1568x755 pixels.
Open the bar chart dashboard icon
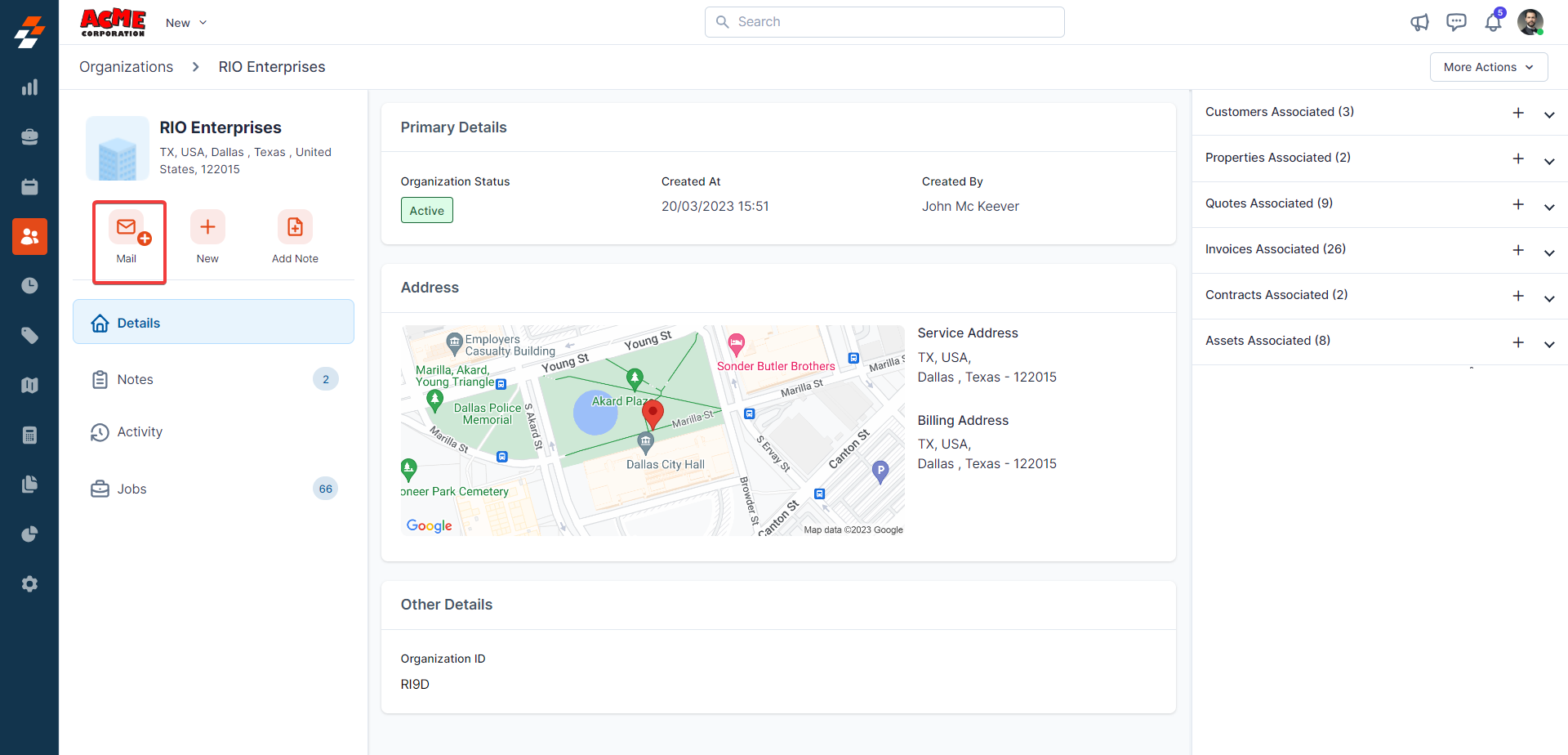pyautogui.click(x=29, y=87)
